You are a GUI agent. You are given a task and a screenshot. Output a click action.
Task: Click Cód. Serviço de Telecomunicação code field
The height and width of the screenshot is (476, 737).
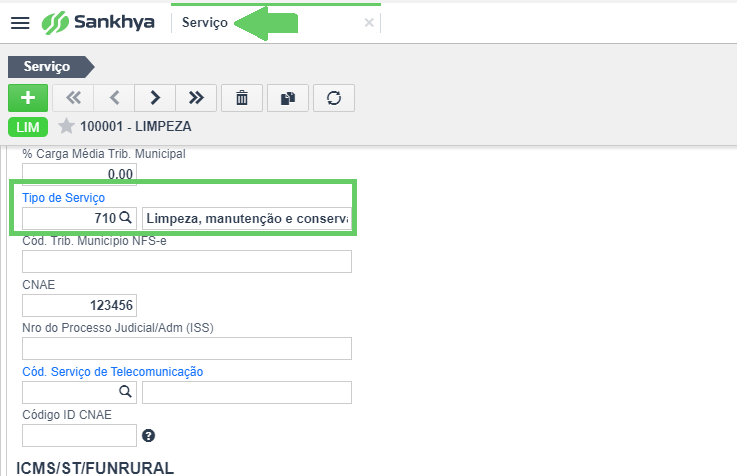(x=70, y=392)
